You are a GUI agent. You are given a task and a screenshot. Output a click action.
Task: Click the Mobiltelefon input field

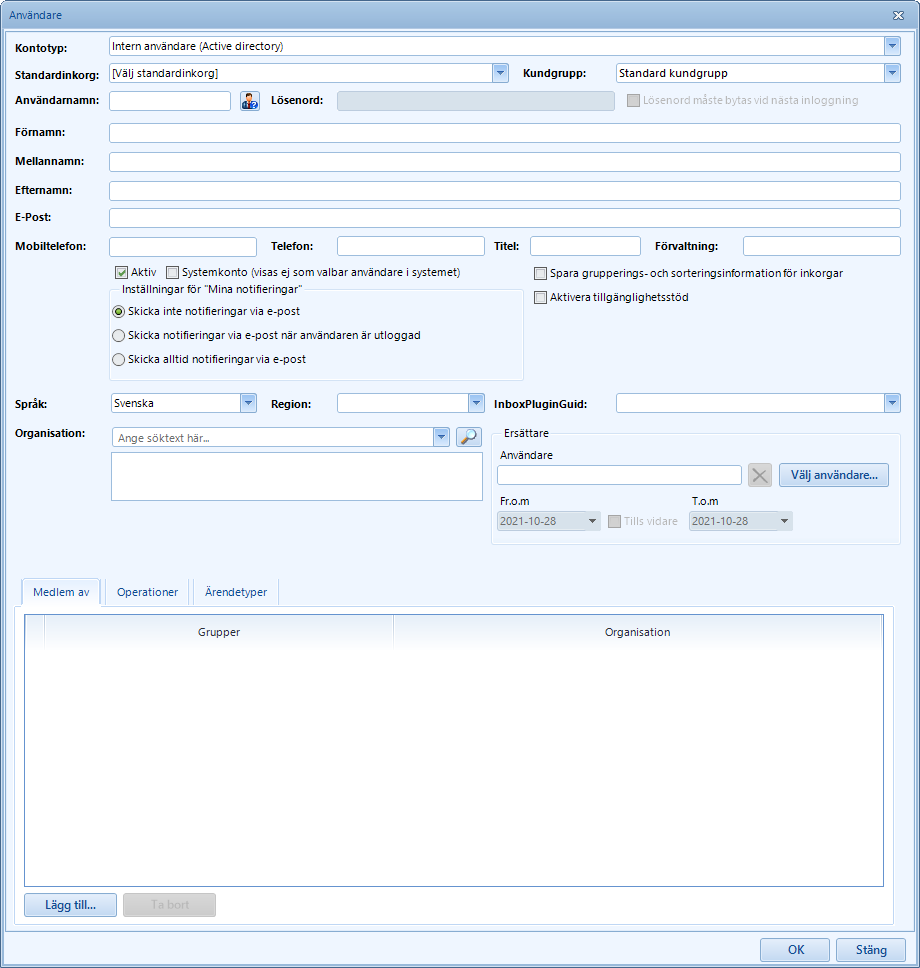pyautogui.click(x=183, y=246)
